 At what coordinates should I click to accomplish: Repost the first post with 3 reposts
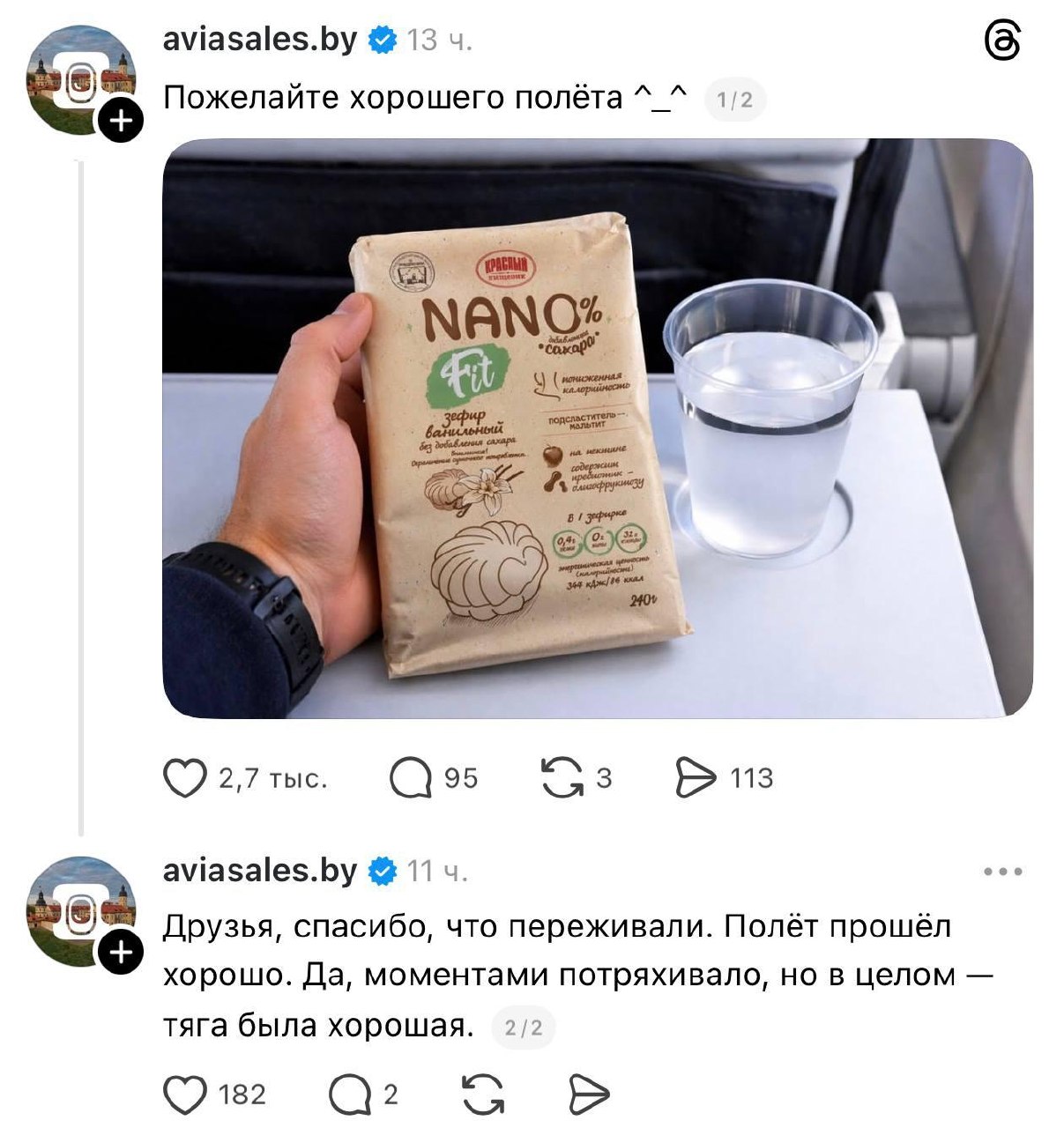click(562, 779)
